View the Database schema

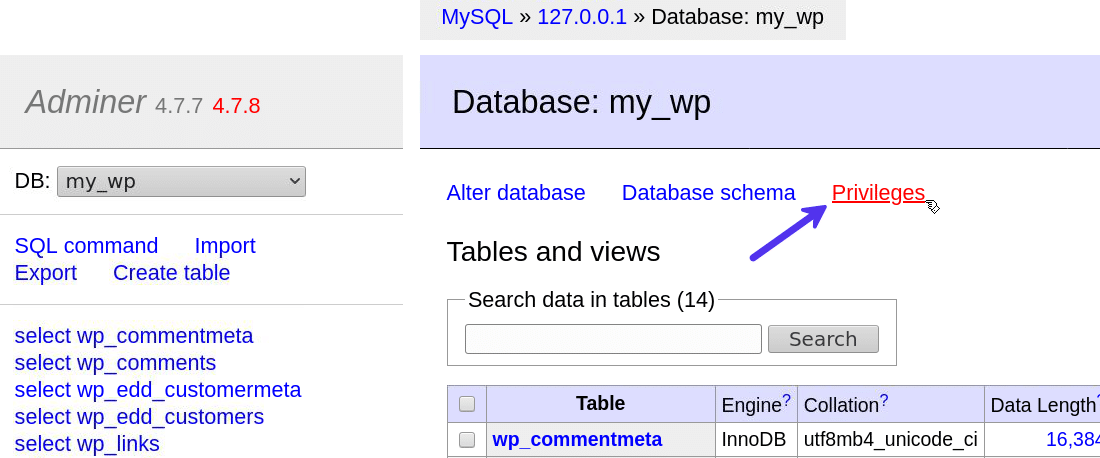708,193
